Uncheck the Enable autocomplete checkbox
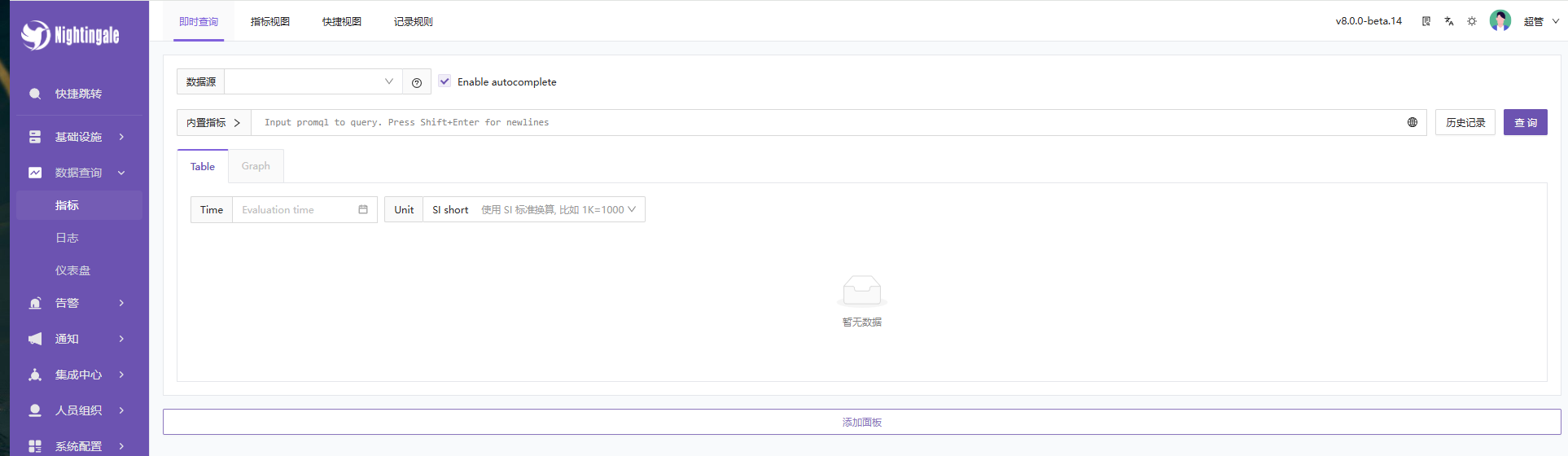 (445, 81)
